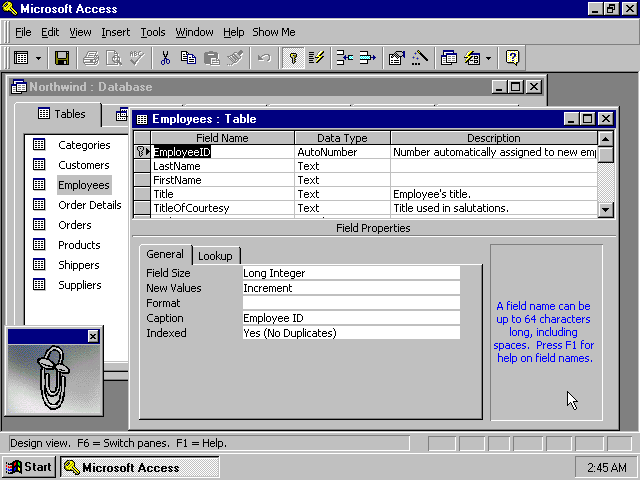Show the Database Window icon
Viewport: 640px width, 480px height.
tap(449, 58)
